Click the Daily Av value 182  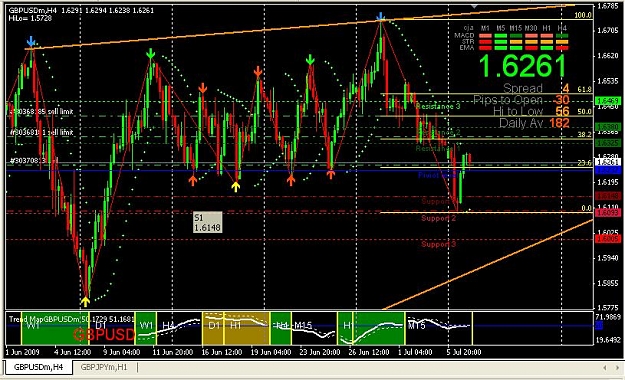(559, 123)
